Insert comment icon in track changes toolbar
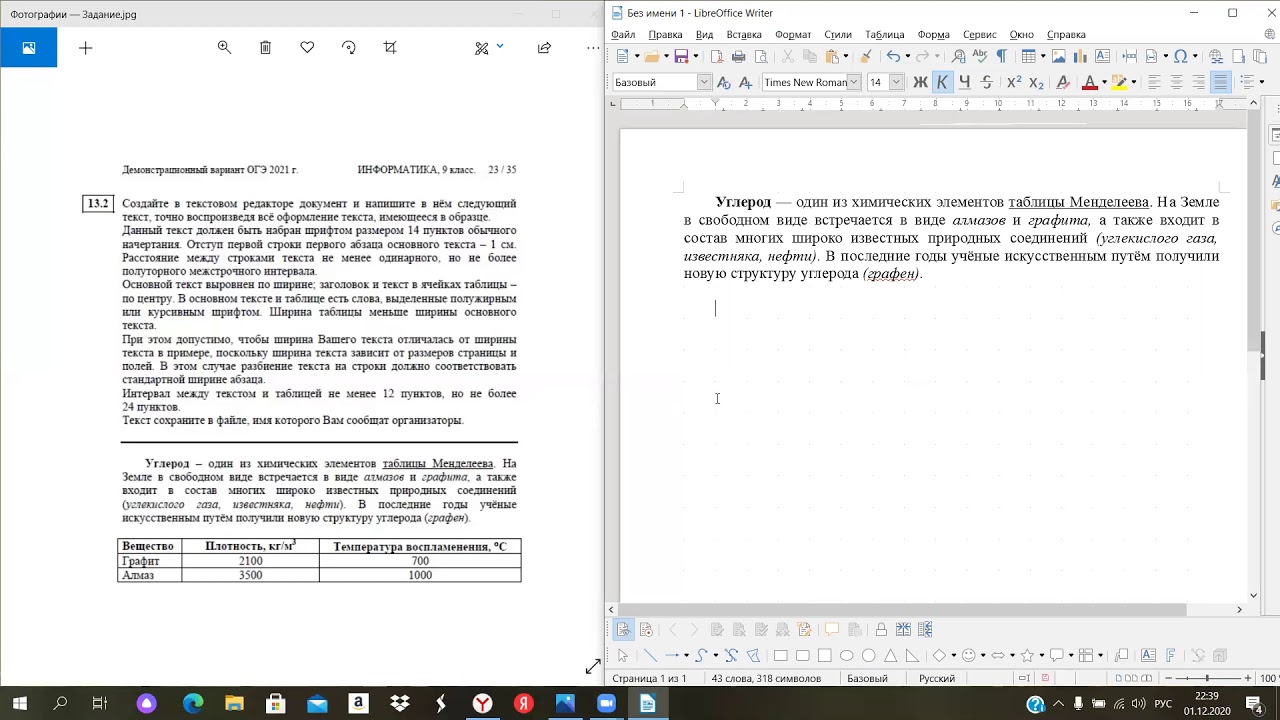This screenshot has width=1280, height=720. 832,629
